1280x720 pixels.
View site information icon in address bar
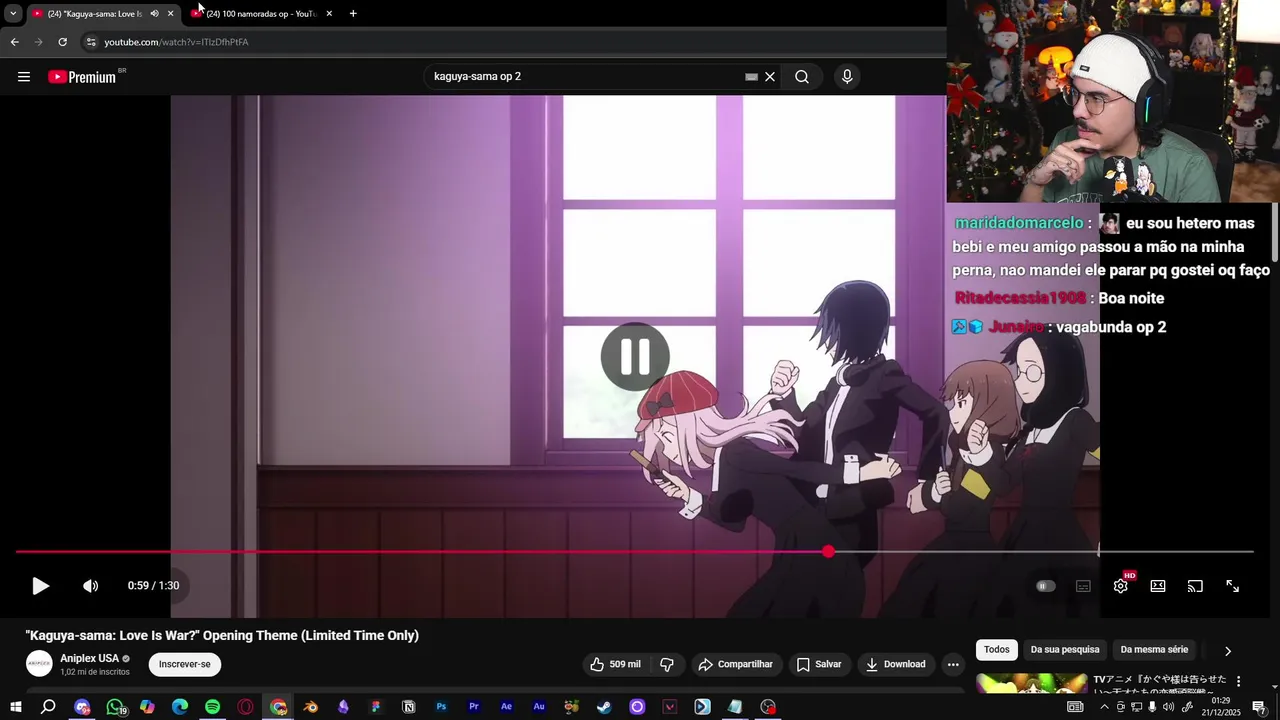[x=90, y=42]
